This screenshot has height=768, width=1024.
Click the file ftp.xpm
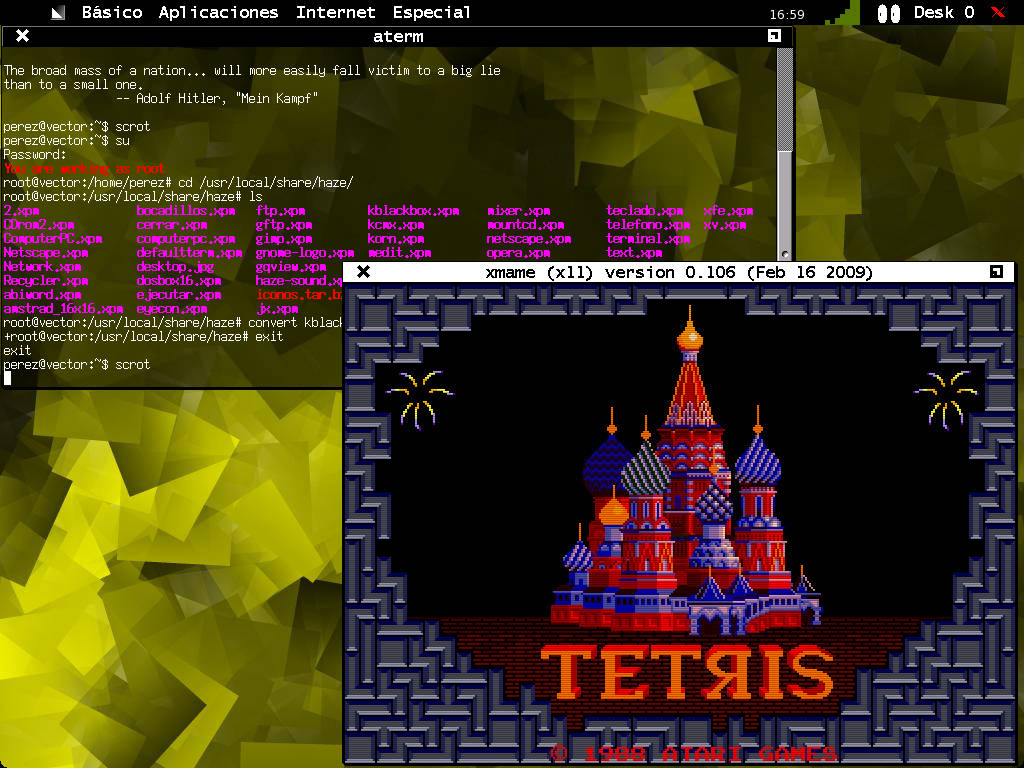click(x=281, y=211)
